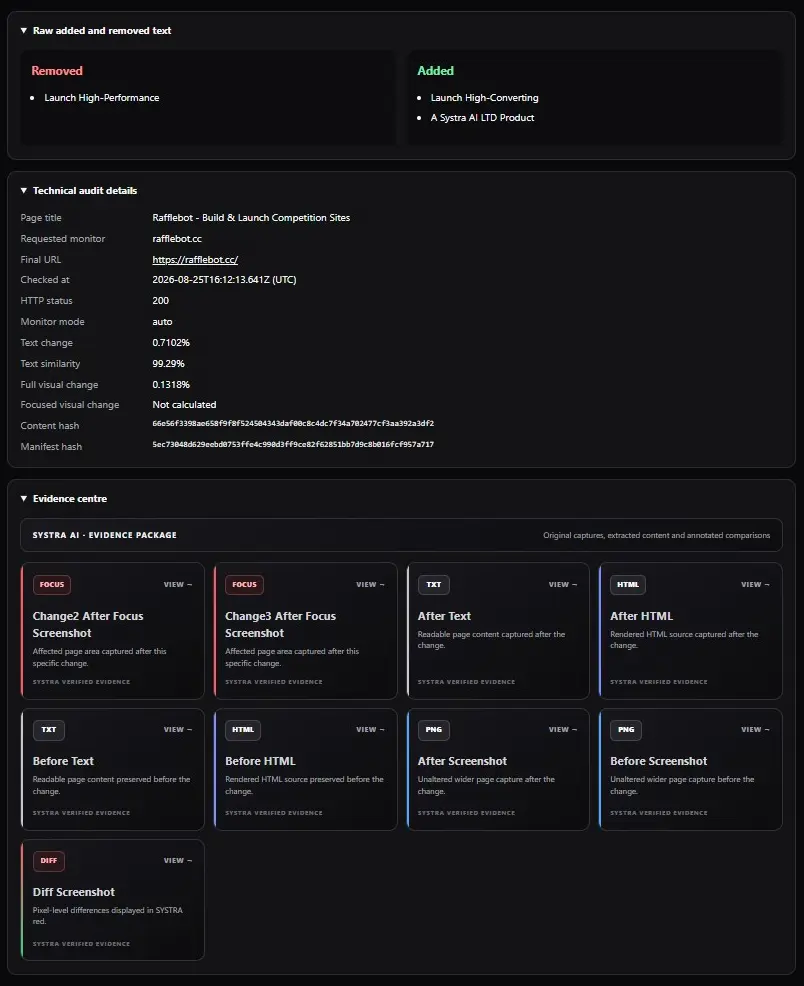Select the Before Text card title
This screenshot has width=804, height=986.
click(63, 761)
